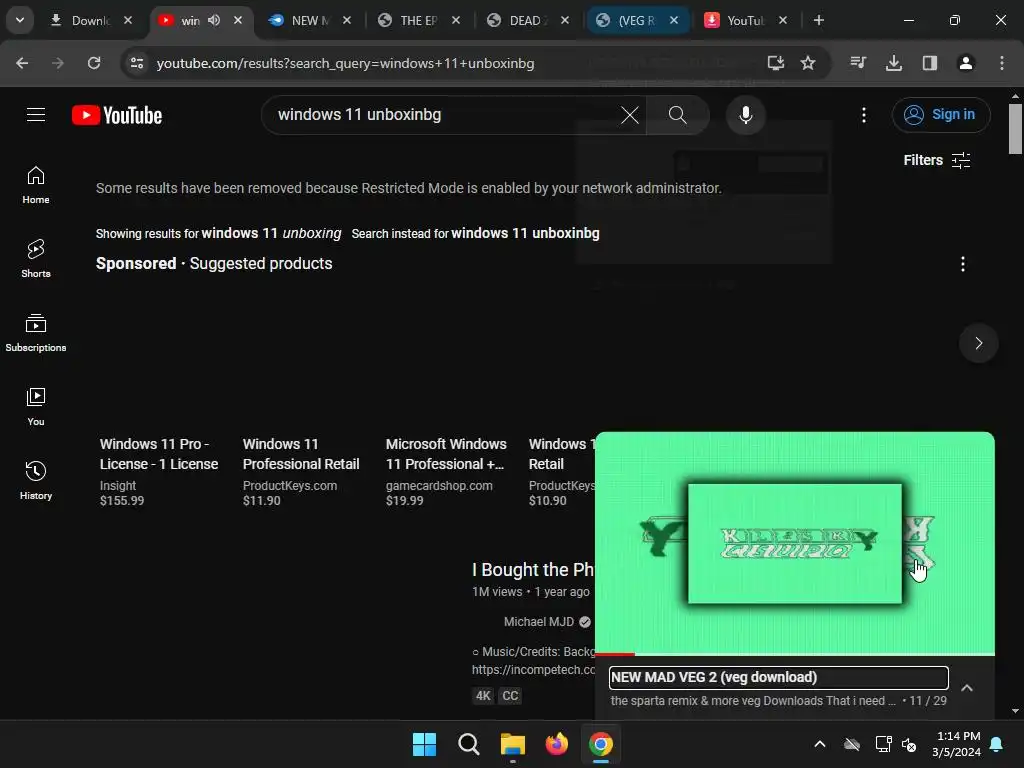Open Subscriptions in the sidebar

click(36, 333)
